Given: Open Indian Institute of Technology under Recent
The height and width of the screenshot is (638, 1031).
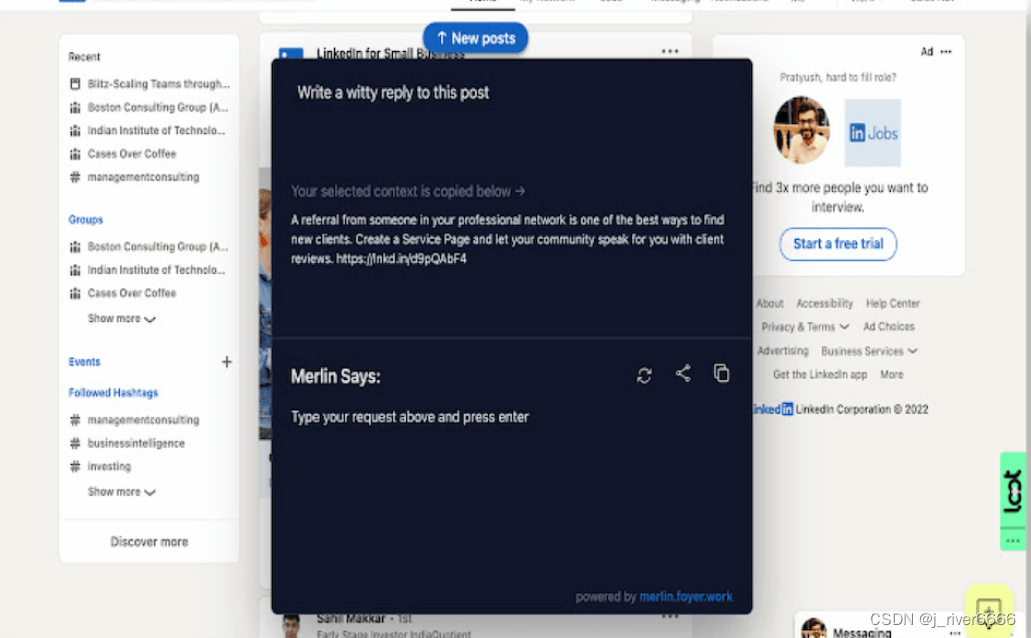Looking at the screenshot, I should click(148, 130).
